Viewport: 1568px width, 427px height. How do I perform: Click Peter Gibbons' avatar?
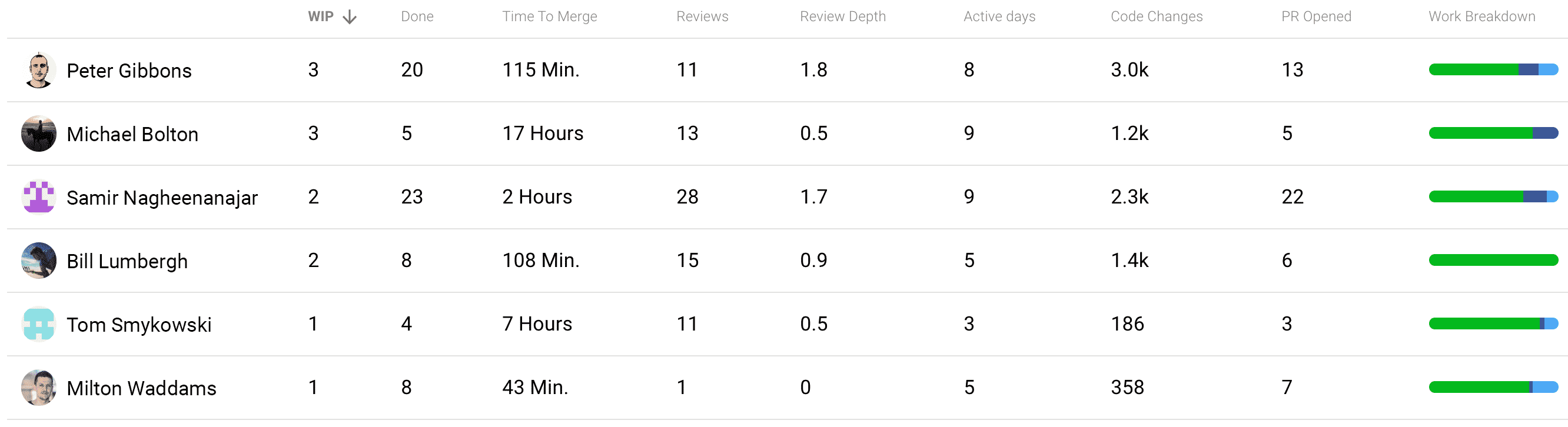[39, 71]
